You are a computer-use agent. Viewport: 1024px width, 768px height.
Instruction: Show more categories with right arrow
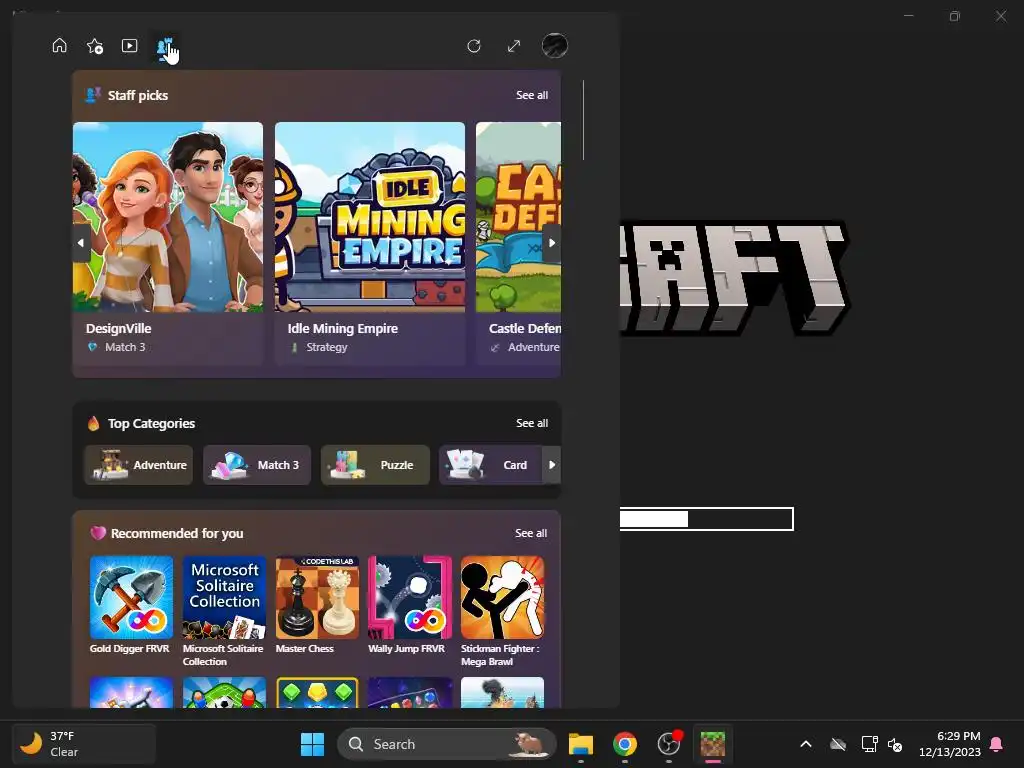click(552, 465)
